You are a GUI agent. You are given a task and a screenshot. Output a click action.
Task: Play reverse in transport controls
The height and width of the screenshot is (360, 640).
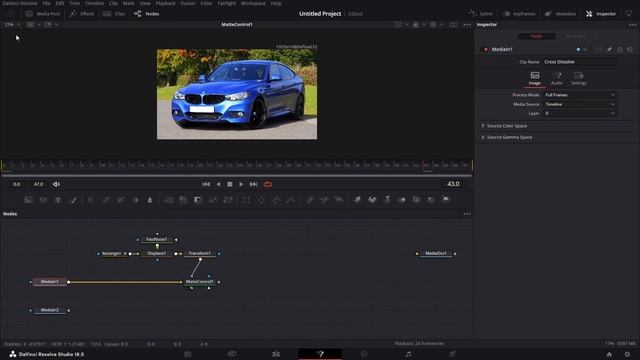218,184
